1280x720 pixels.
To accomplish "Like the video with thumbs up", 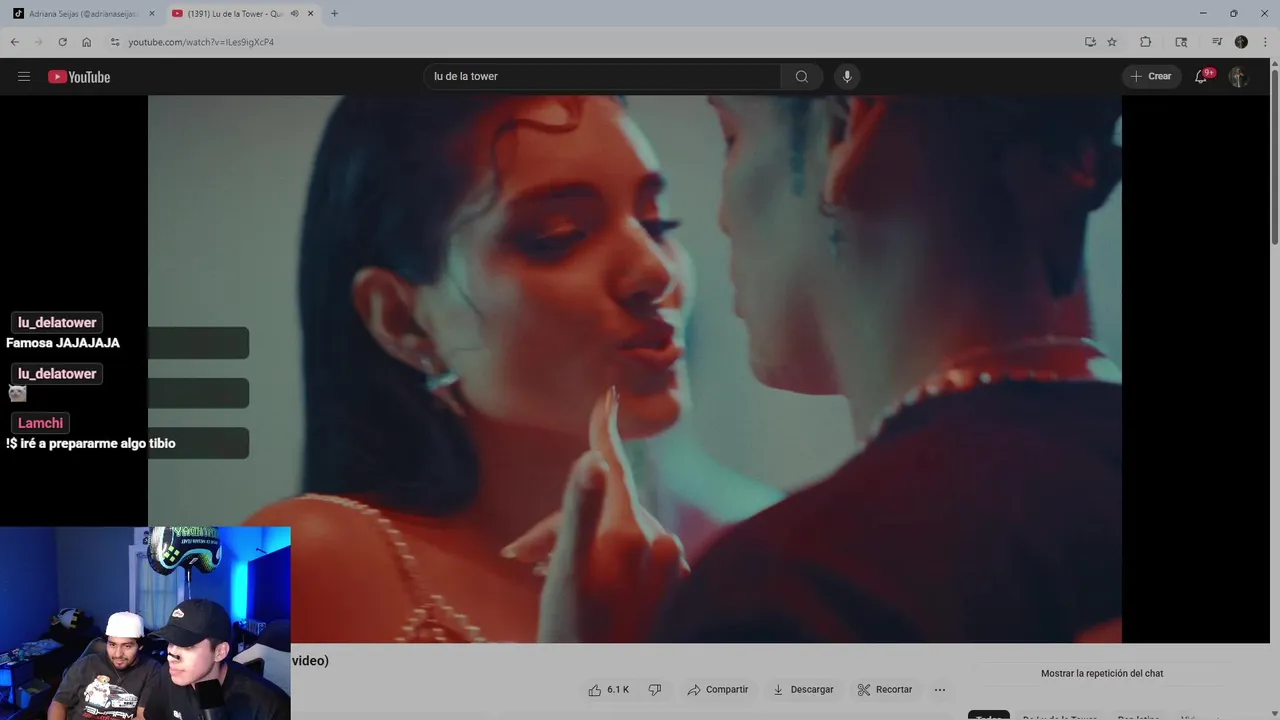I will [x=595, y=690].
